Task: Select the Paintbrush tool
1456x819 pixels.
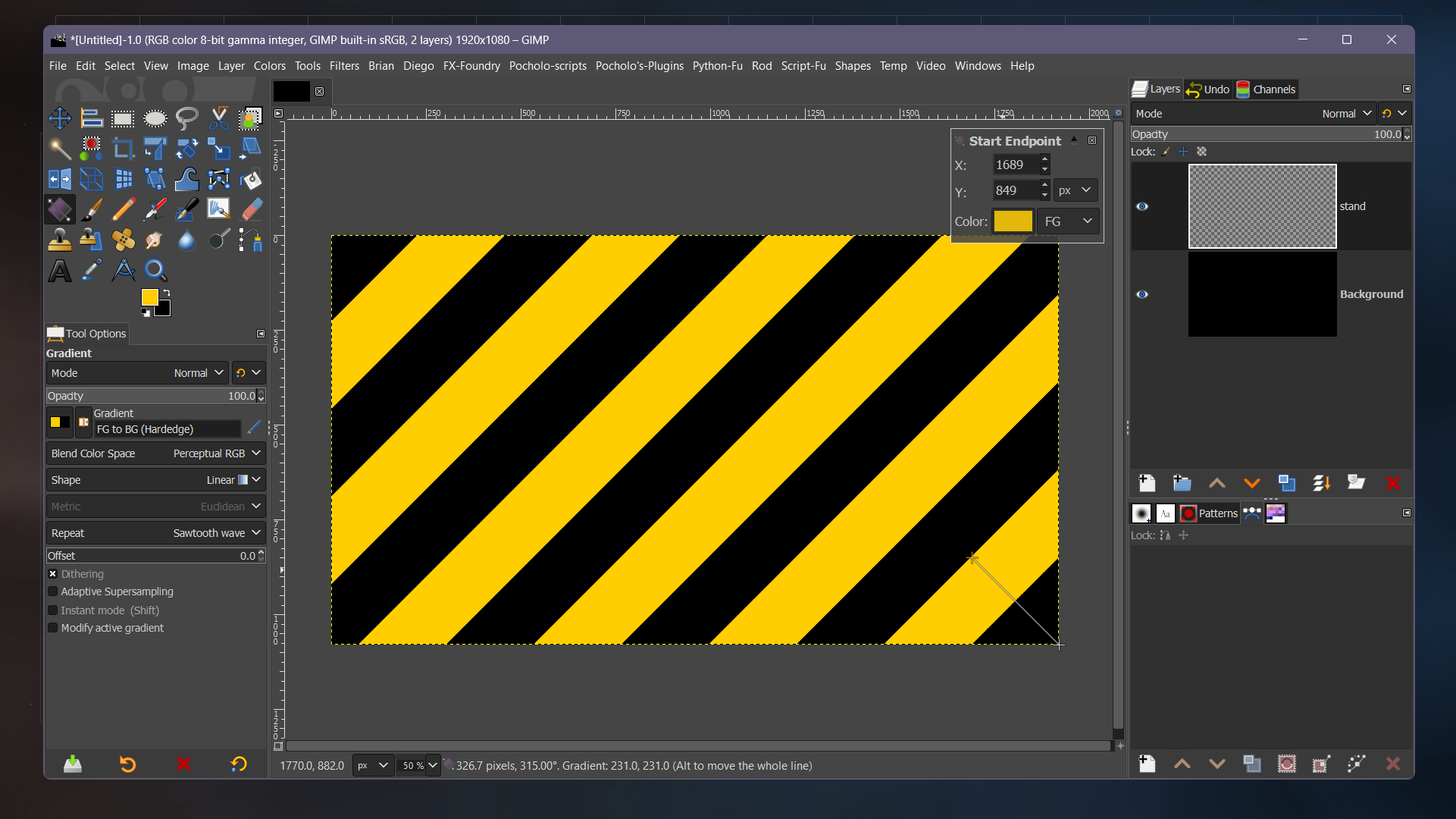Action: tap(92, 209)
